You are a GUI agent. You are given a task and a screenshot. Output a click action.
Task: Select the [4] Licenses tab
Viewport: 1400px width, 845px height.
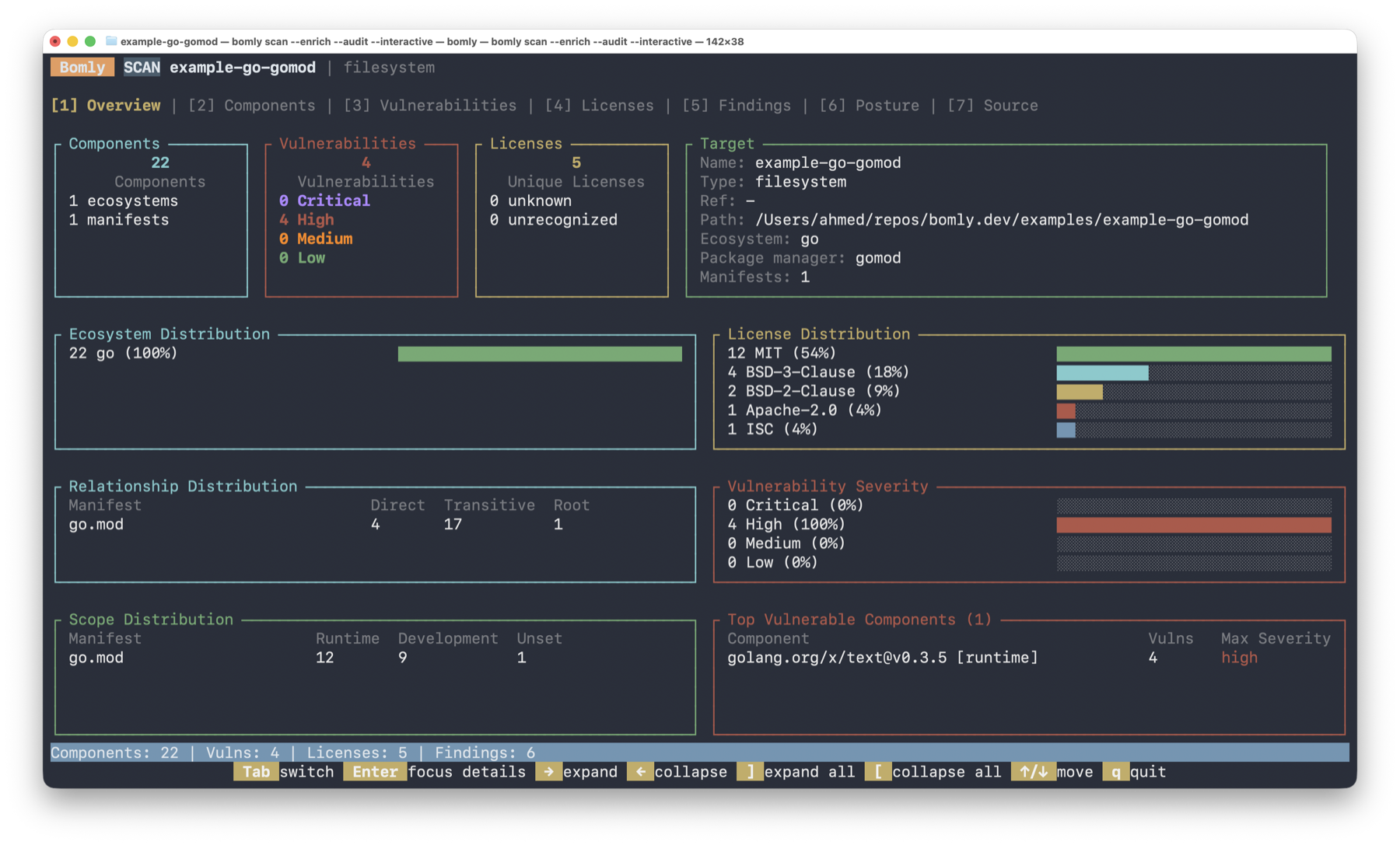[599, 105]
